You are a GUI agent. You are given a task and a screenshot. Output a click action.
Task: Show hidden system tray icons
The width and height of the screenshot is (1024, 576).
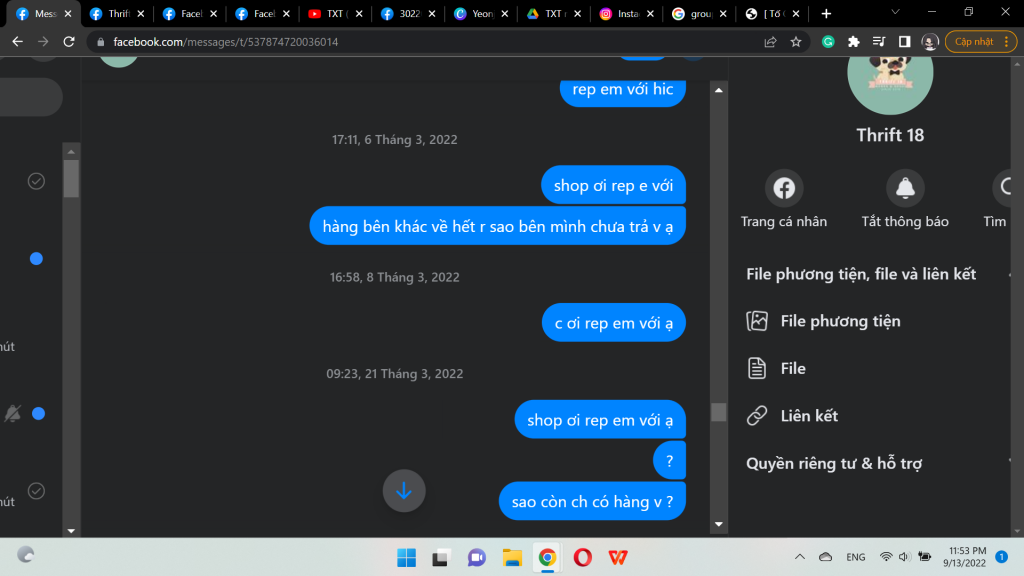coord(799,557)
